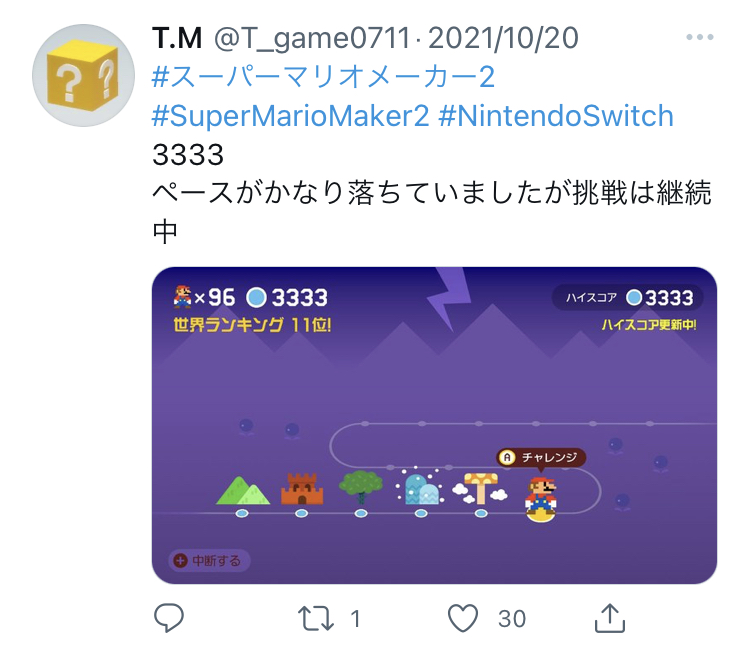Click the snowy ice level icon
750x661 pixels.
(x=420, y=487)
